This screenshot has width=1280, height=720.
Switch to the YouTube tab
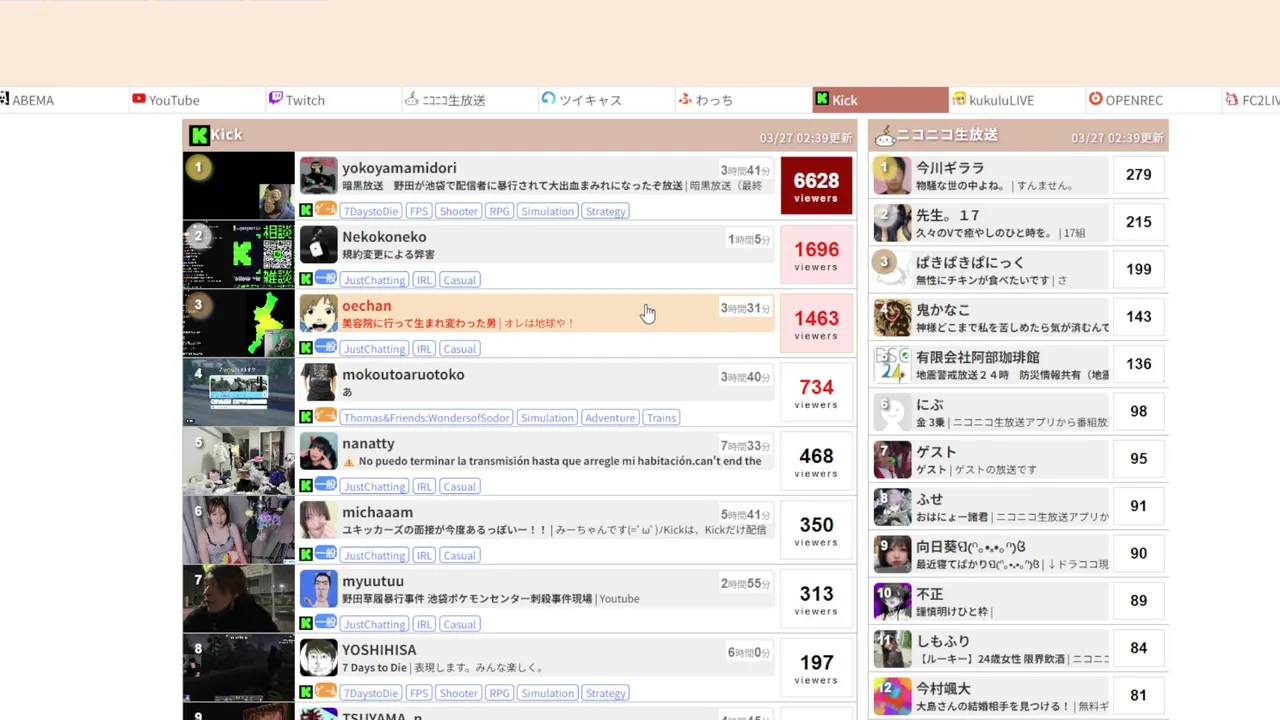(x=196, y=100)
